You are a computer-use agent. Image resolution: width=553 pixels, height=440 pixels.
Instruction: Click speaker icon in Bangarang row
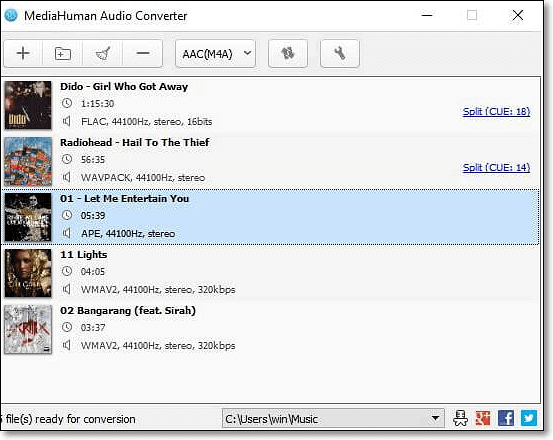(67, 346)
